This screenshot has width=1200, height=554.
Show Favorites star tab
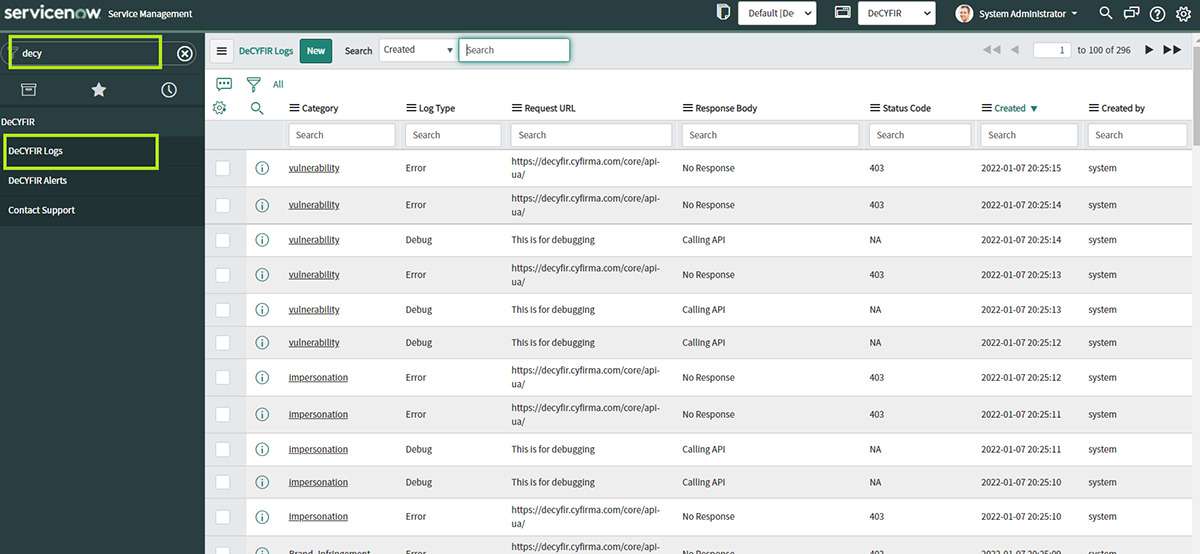(99, 90)
